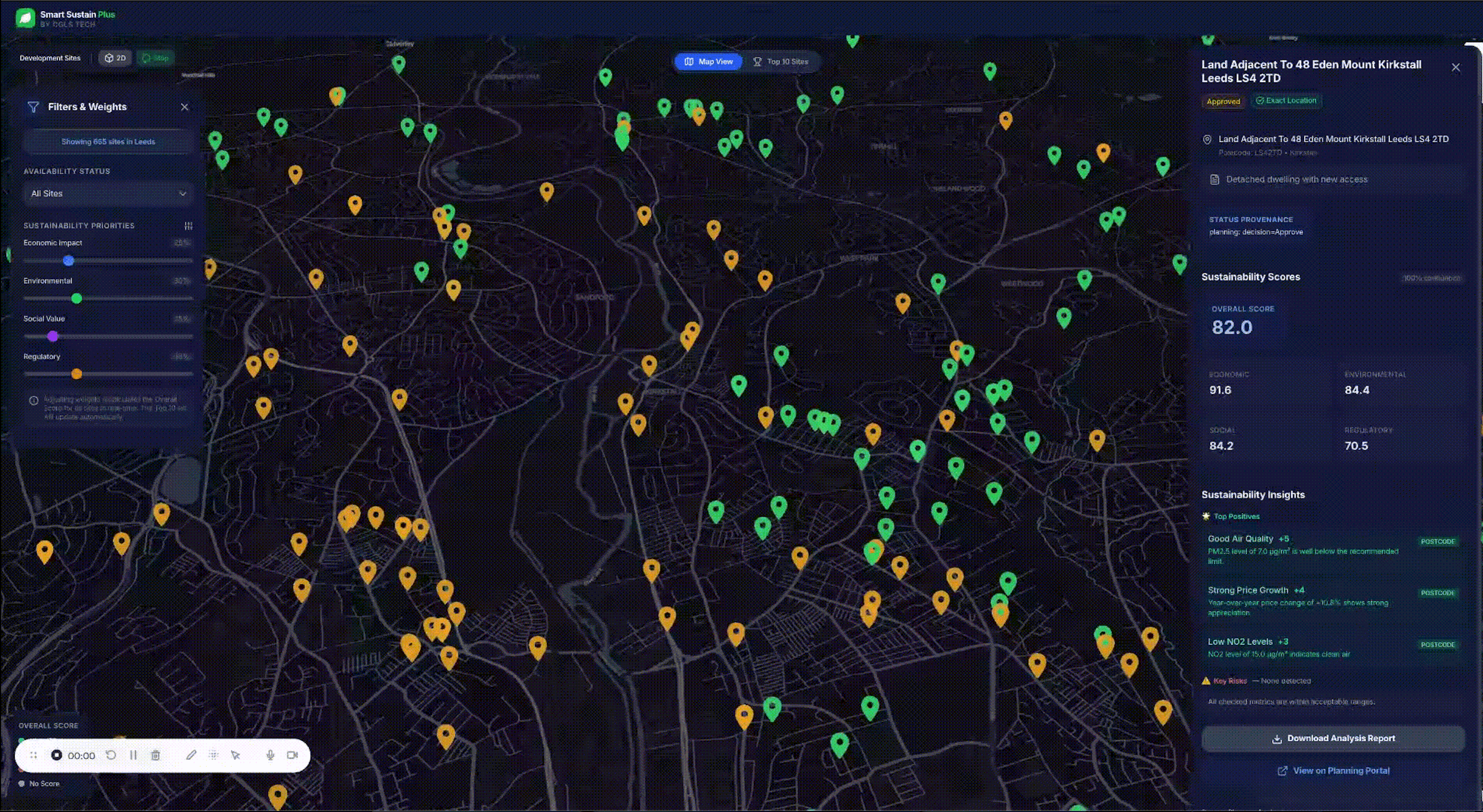The width and height of the screenshot is (1483, 812).
Task: Open the All Sites availability dropdown
Action: (108, 194)
